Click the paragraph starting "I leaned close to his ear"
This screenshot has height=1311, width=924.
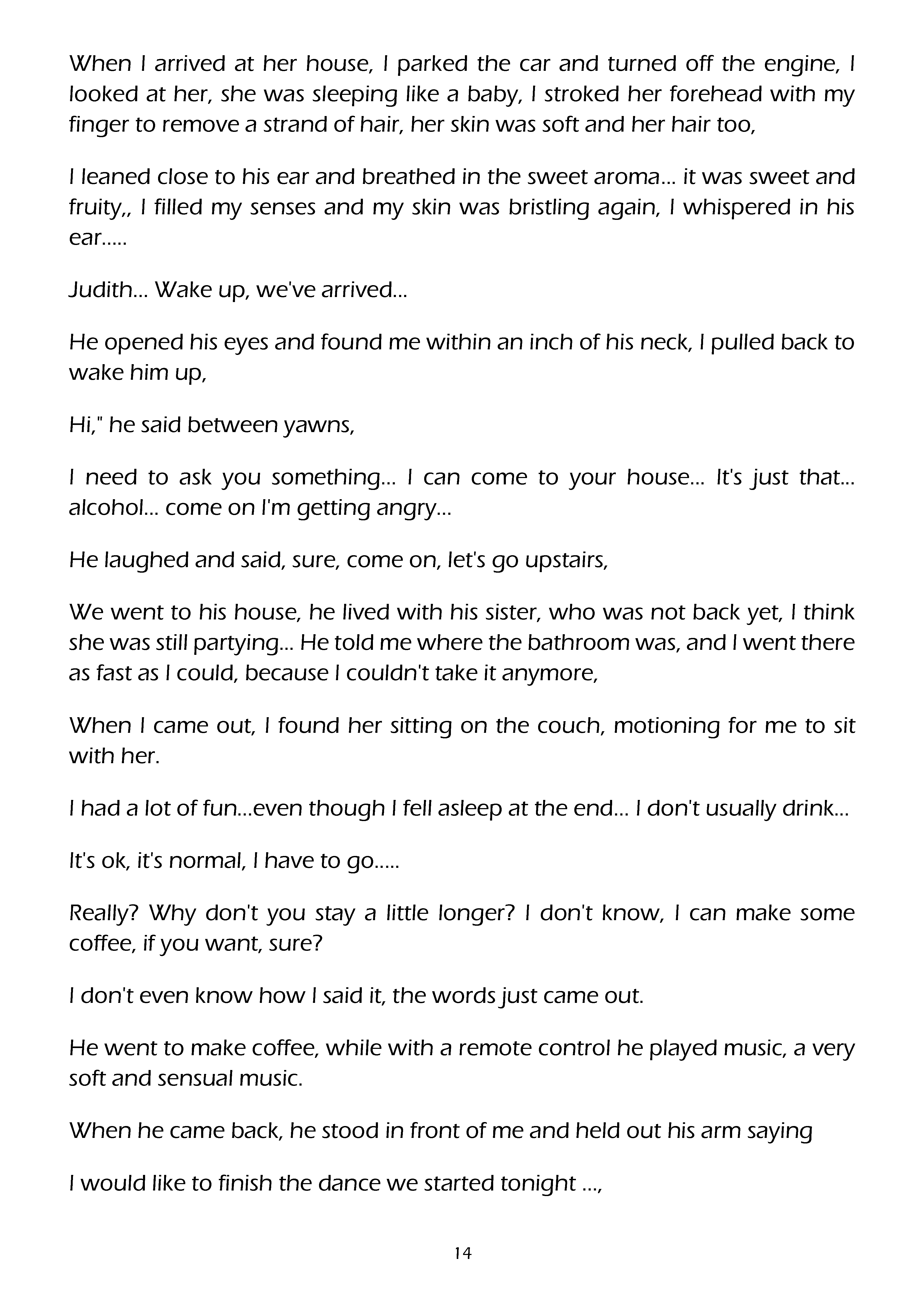click(461, 207)
